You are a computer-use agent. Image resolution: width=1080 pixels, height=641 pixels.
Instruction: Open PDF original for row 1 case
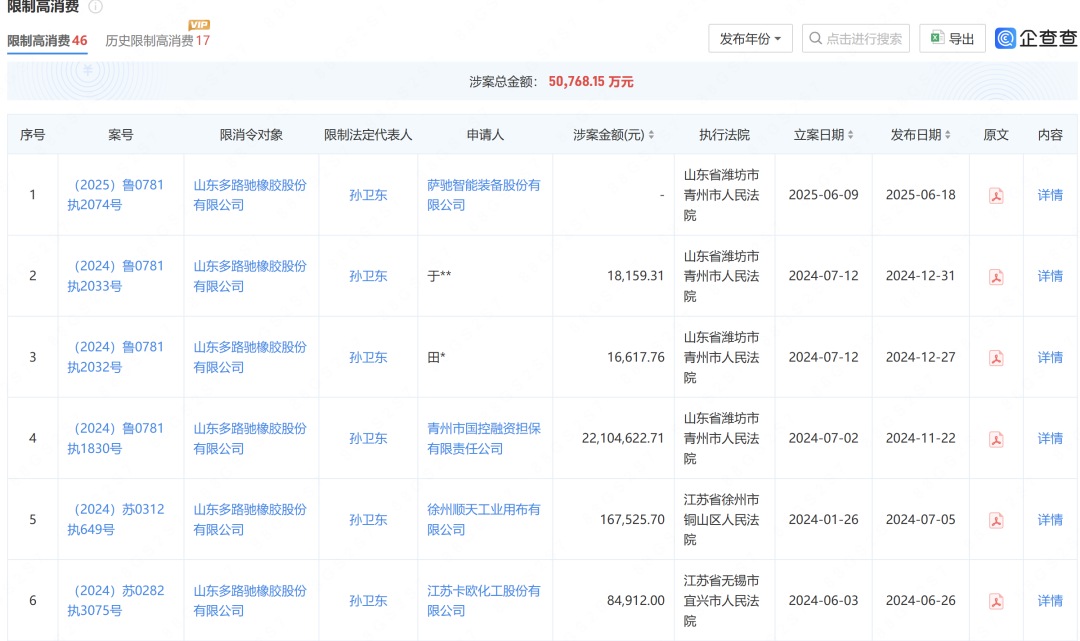coord(996,196)
